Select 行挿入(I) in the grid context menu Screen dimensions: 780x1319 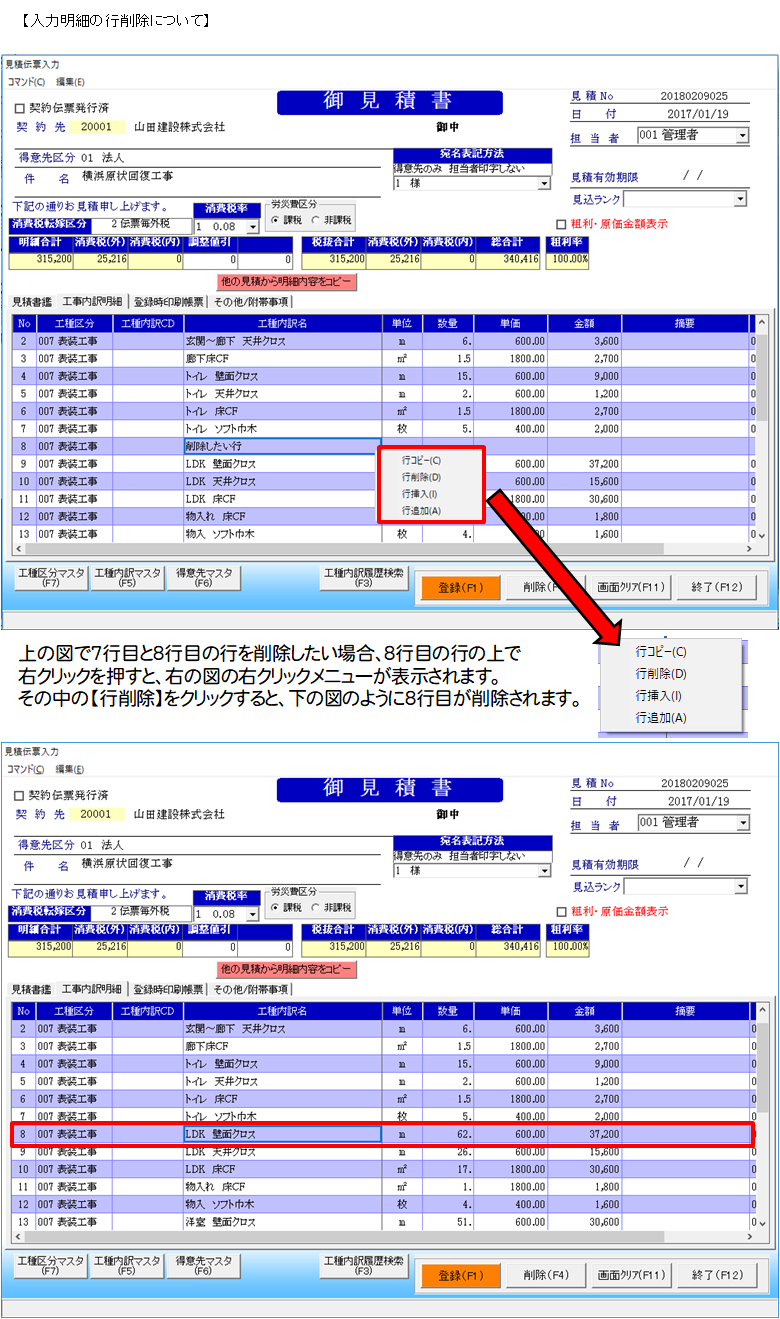(420, 494)
